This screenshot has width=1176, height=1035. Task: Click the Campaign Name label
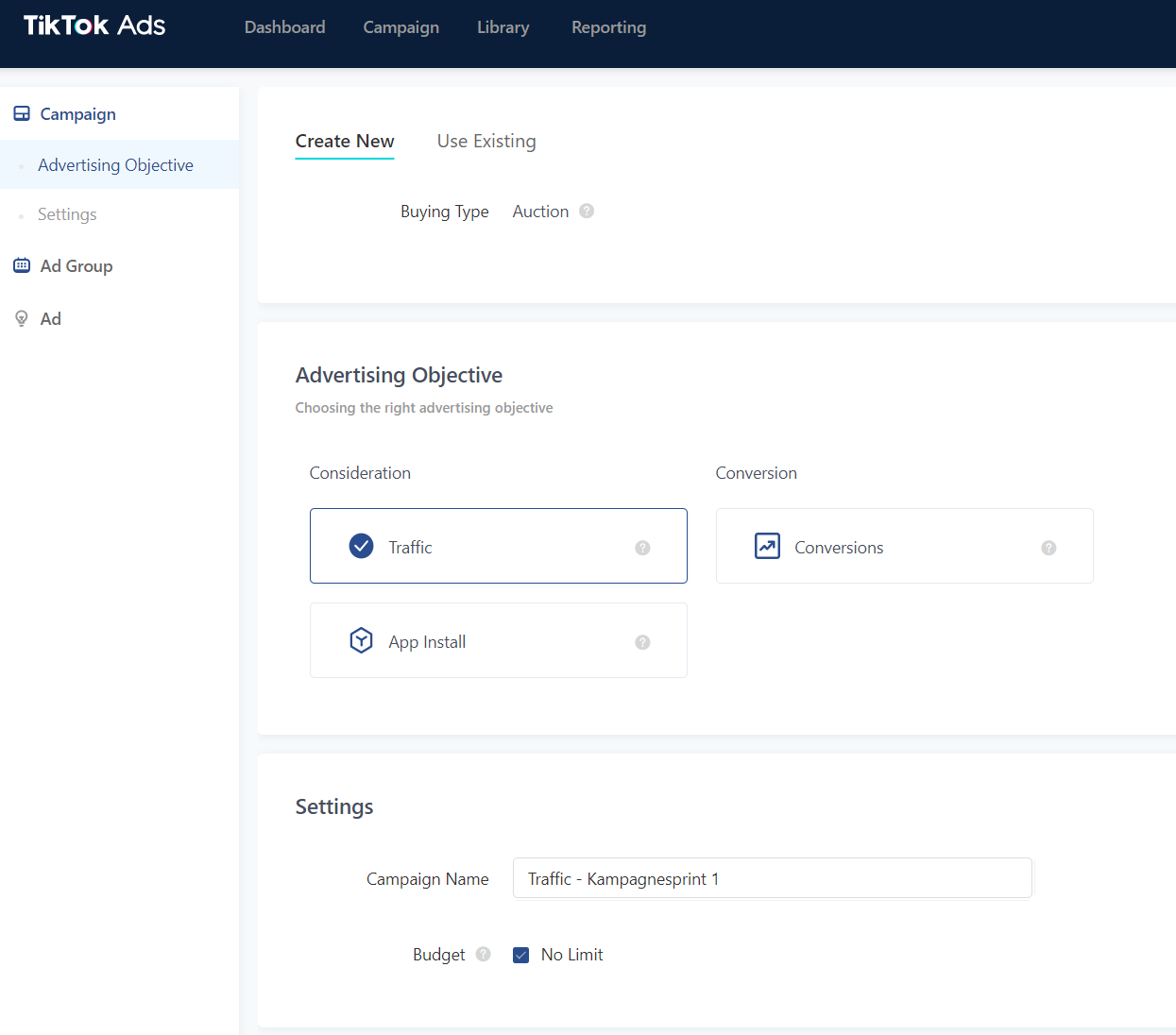[427, 879]
